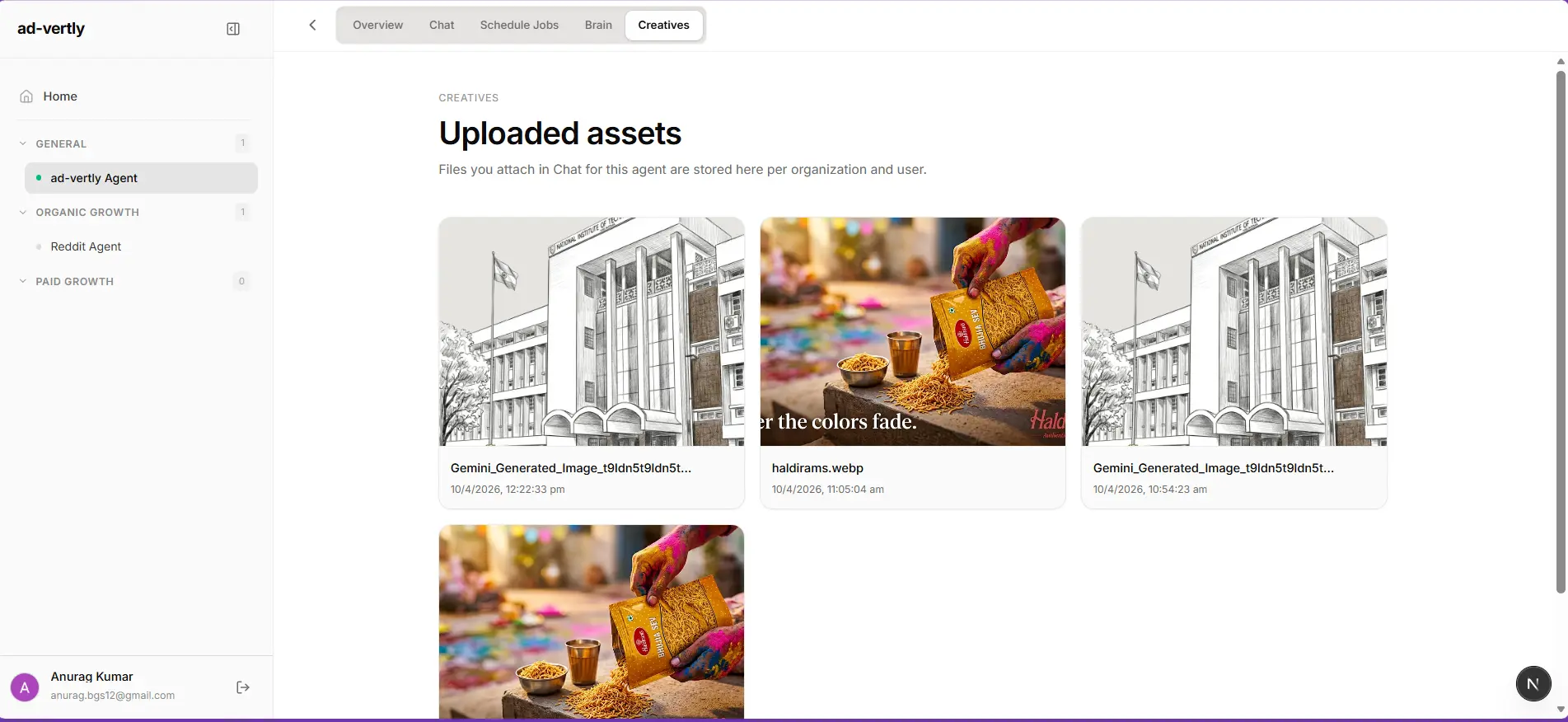Image resolution: width=1568 pixels, height=722 pixels.
Task: Switch to the Overview tab
Action: (x=377, y=25)
